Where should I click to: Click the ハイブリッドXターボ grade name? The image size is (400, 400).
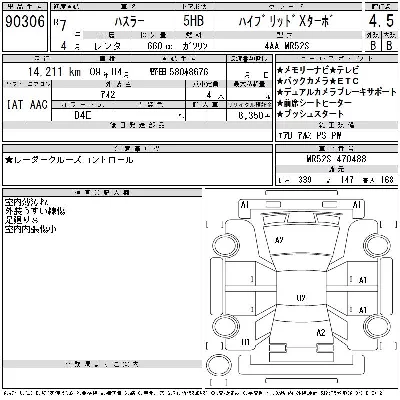pyautogui.click(x=284, y=22)
